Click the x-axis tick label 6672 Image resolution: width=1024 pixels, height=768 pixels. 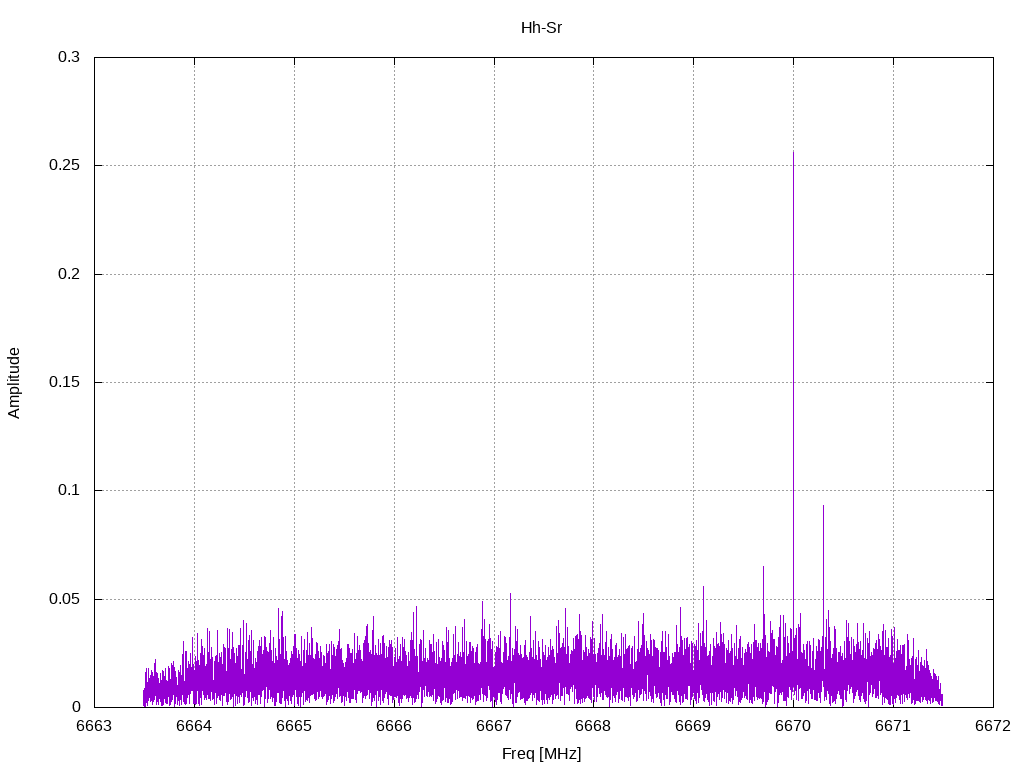[993, 726]
